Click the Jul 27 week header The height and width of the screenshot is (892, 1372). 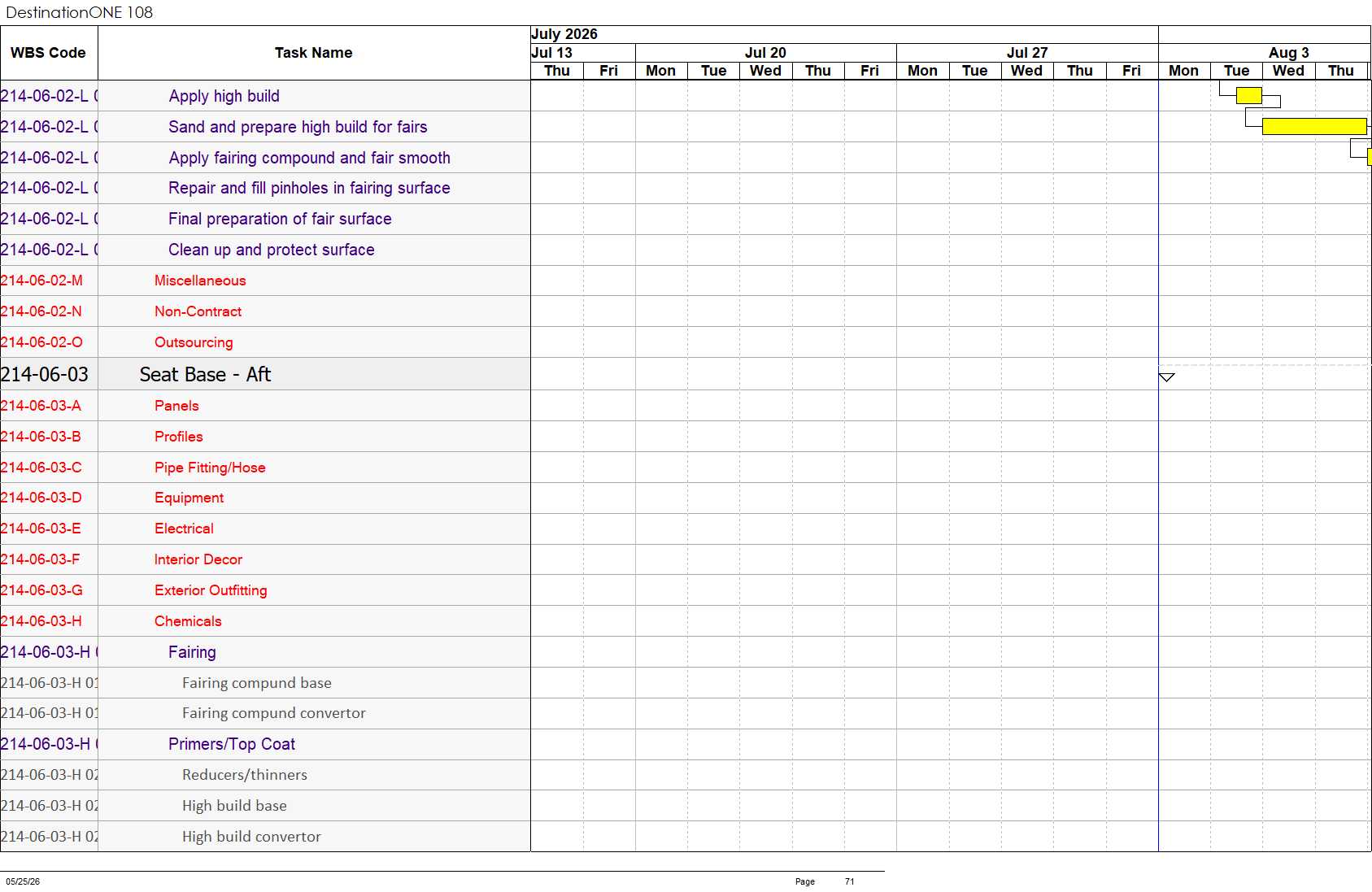[1027, 53]
